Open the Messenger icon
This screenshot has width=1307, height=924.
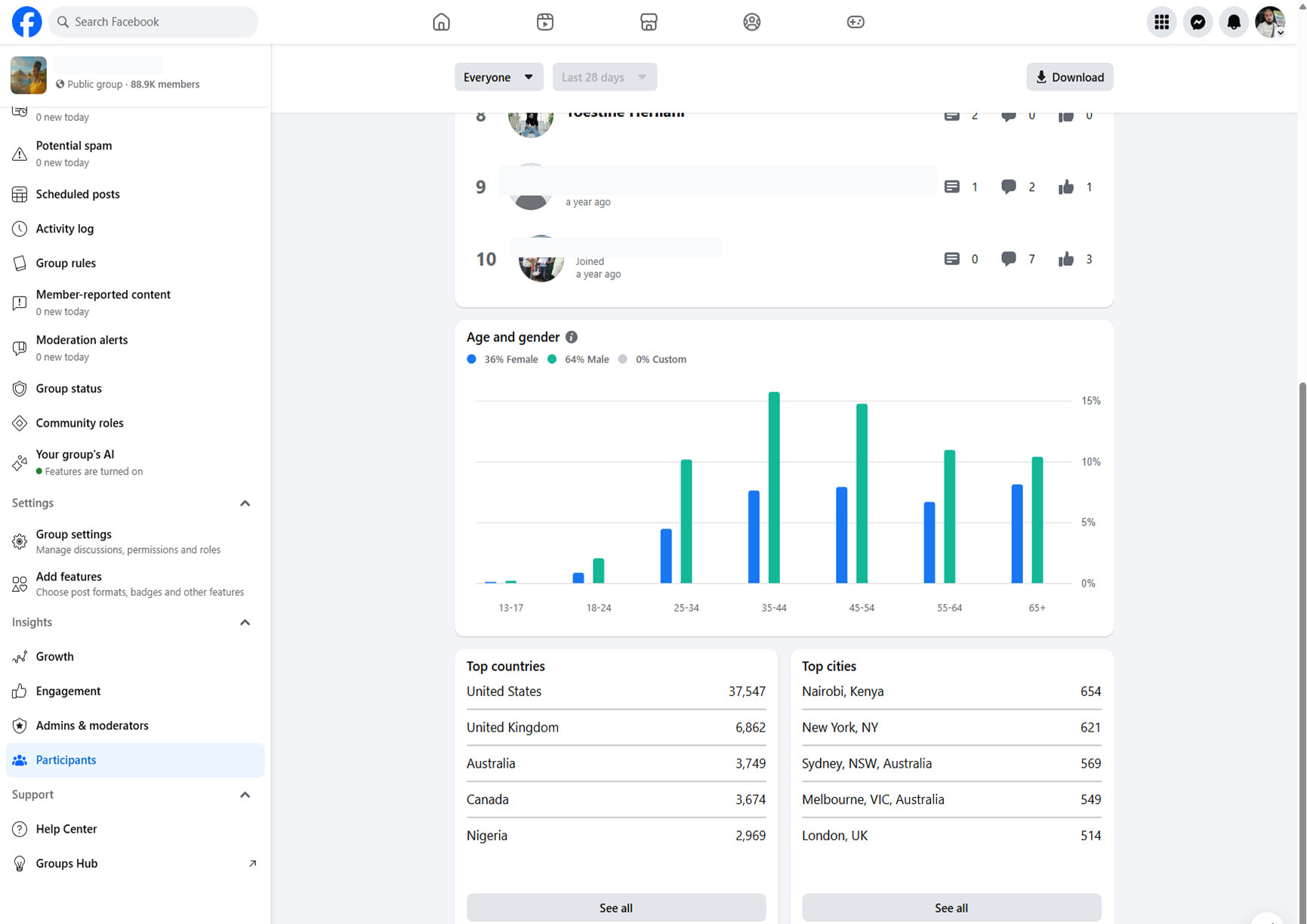tap(1198, 22)
